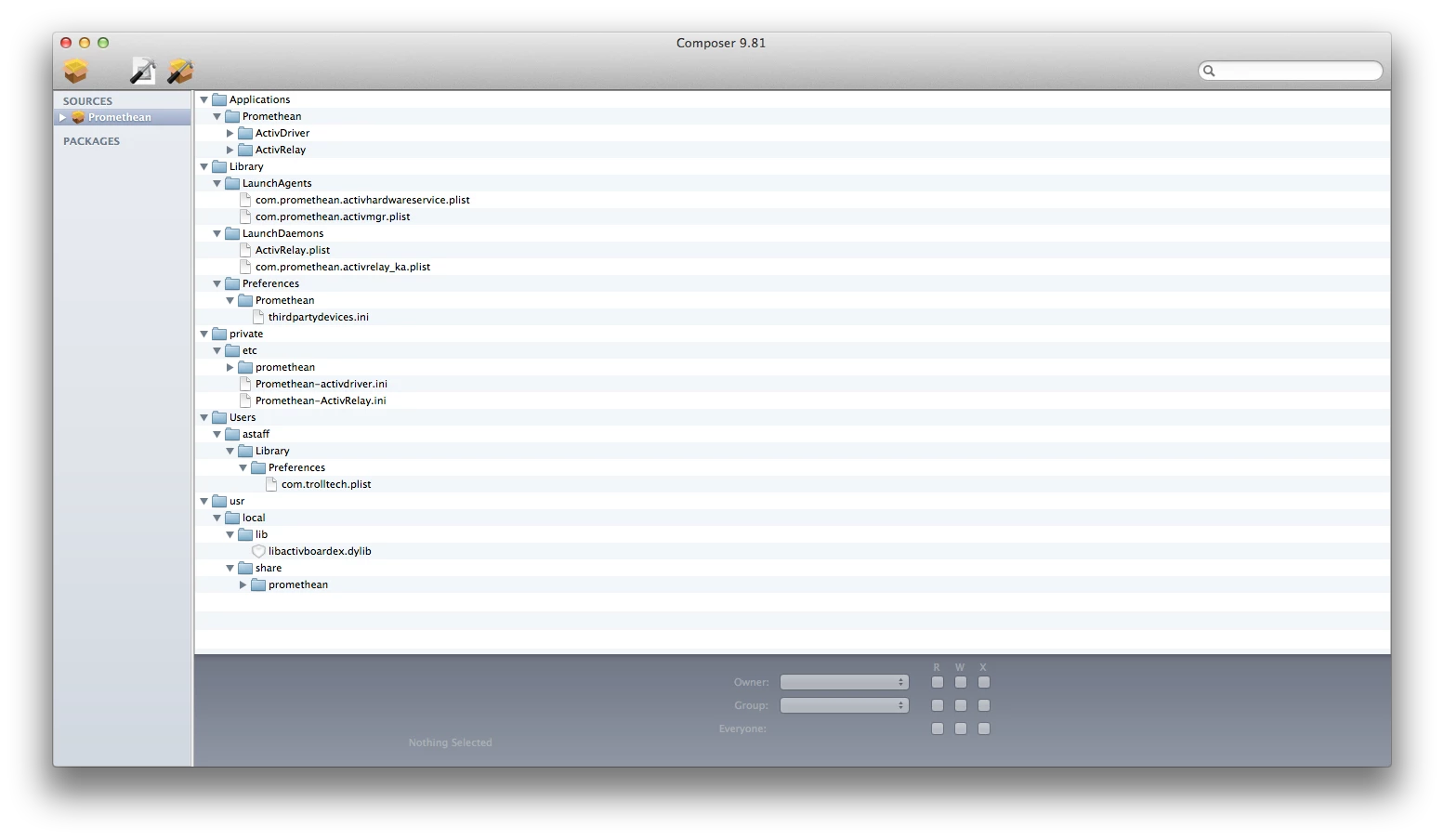Toggle Group write permission checkbox

coord(961,705)
